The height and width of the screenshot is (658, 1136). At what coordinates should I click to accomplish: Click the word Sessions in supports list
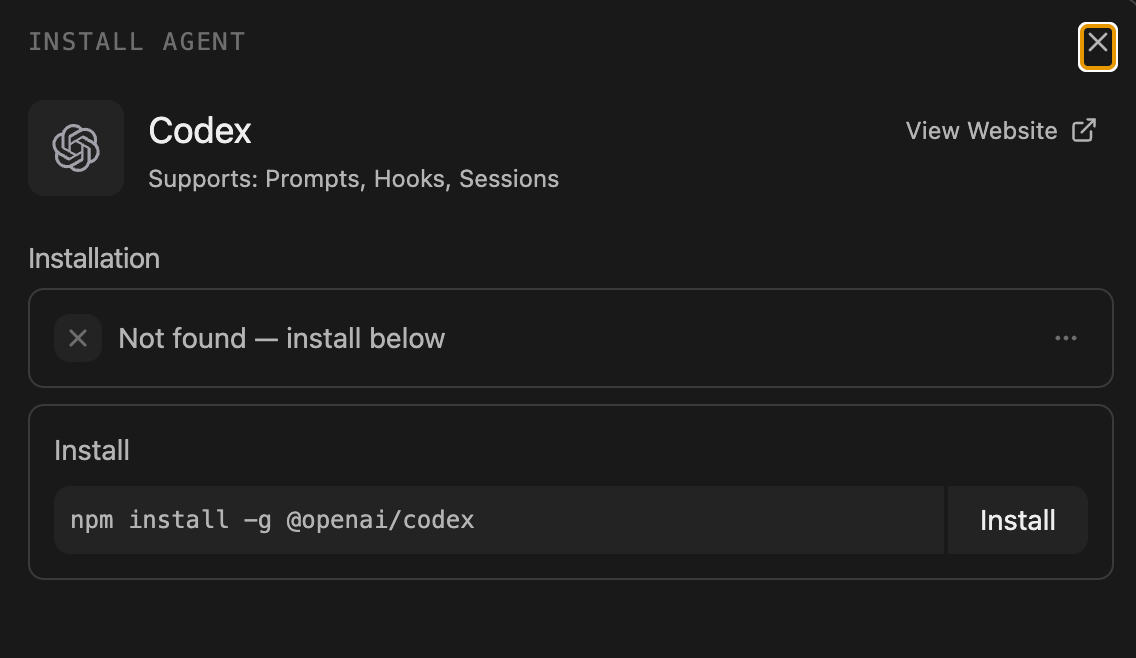pos(509,179)
